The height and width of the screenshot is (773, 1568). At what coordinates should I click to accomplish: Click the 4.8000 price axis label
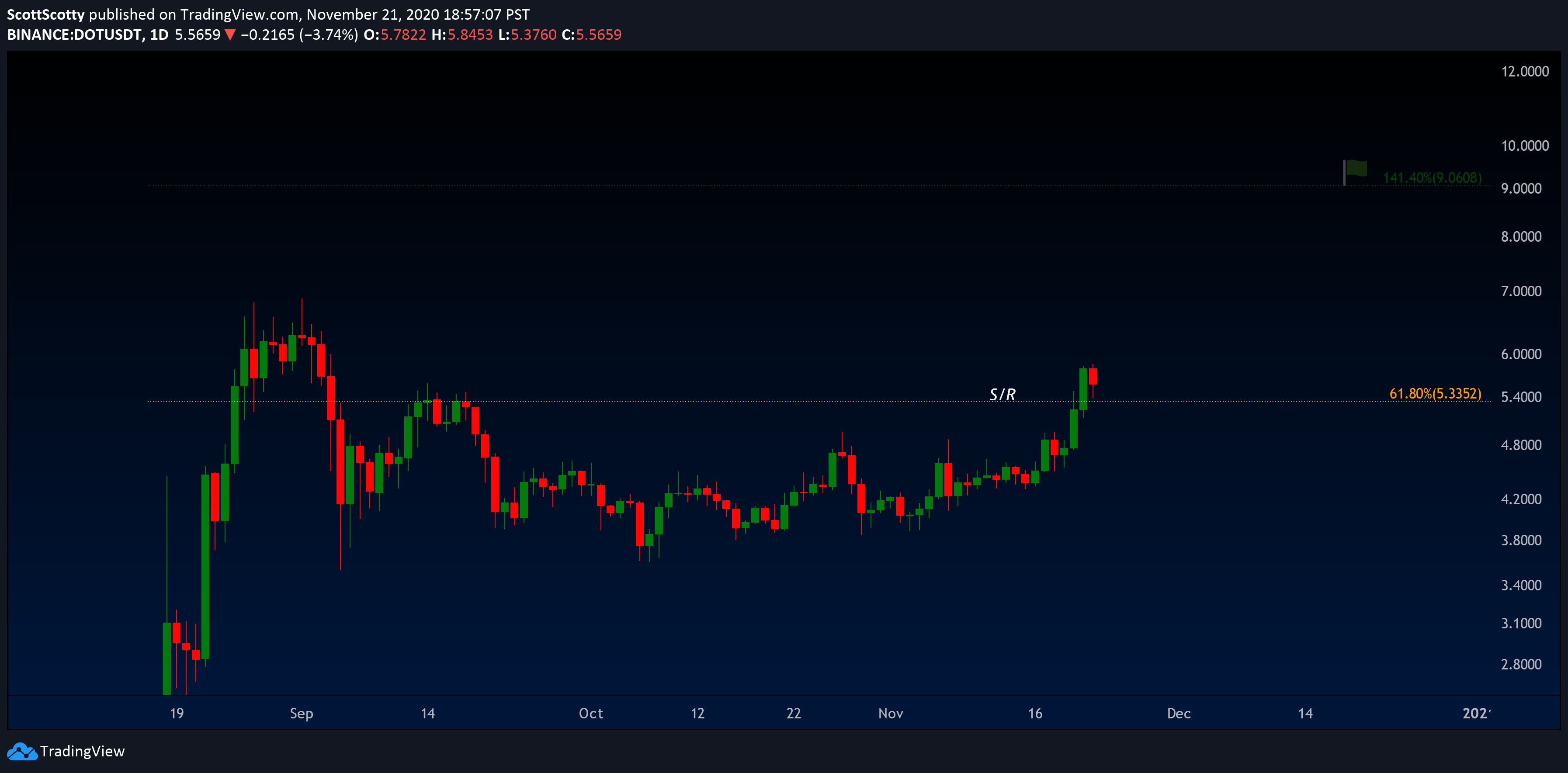[1521, 445]
